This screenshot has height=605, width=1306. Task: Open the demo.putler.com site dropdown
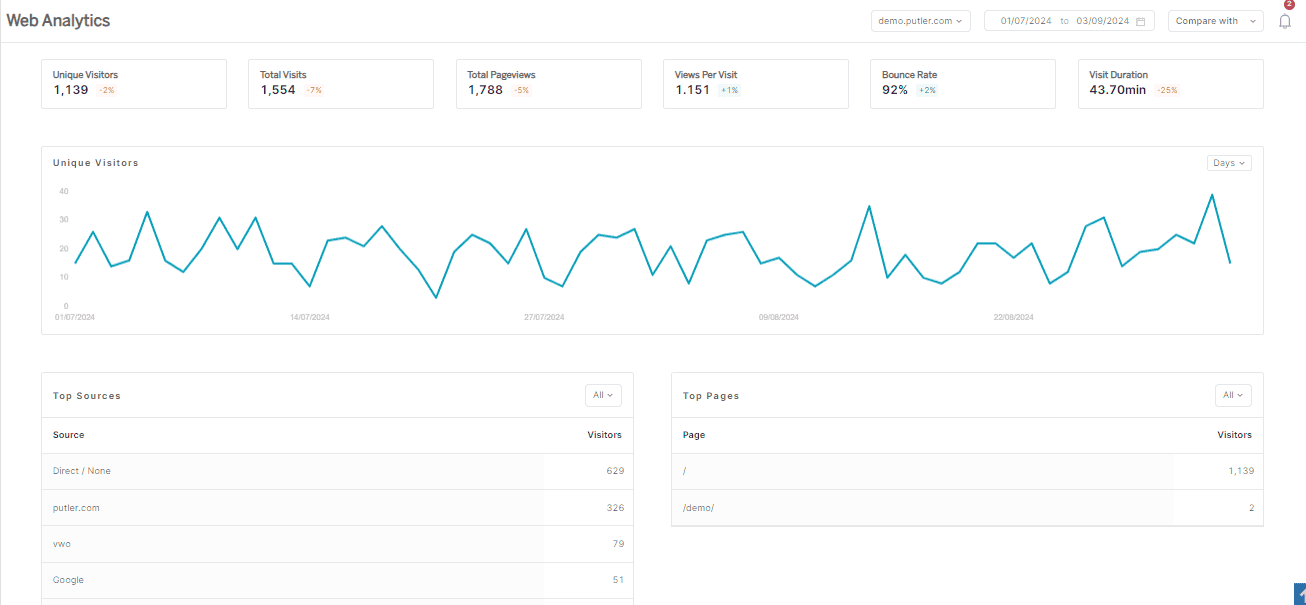pyautogui.click(x=920, y=21)
